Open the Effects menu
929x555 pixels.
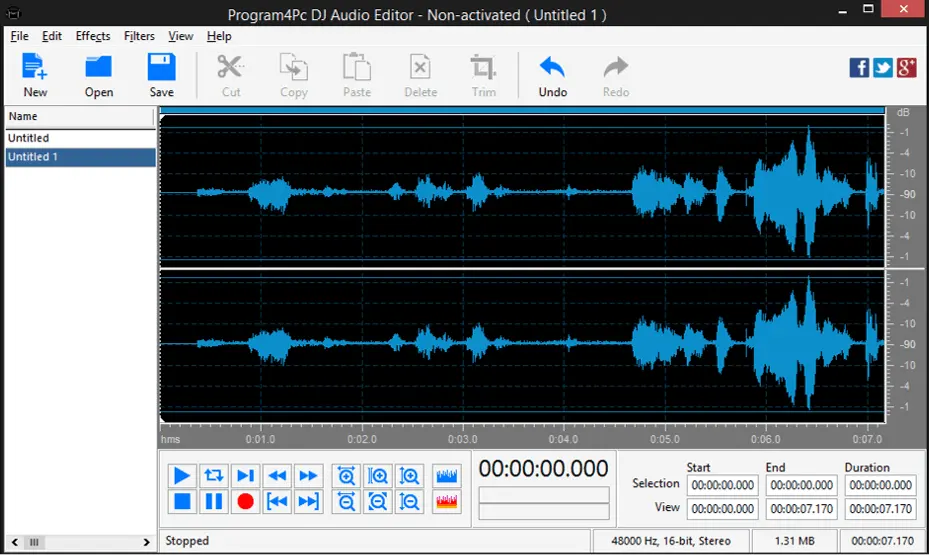pos(93,36)
